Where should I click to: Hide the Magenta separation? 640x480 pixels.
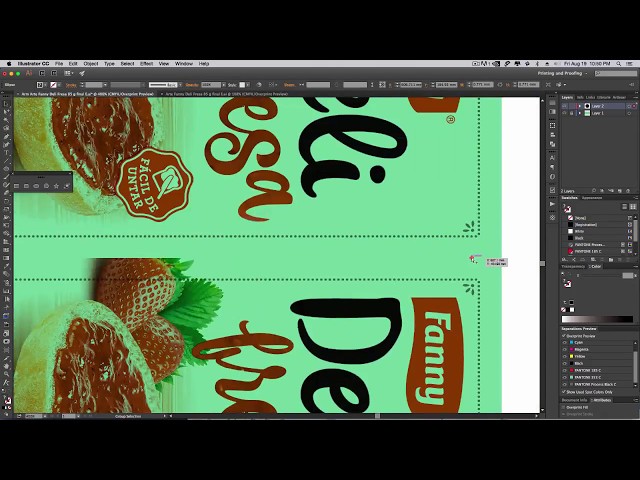click(x=565, y=349)
